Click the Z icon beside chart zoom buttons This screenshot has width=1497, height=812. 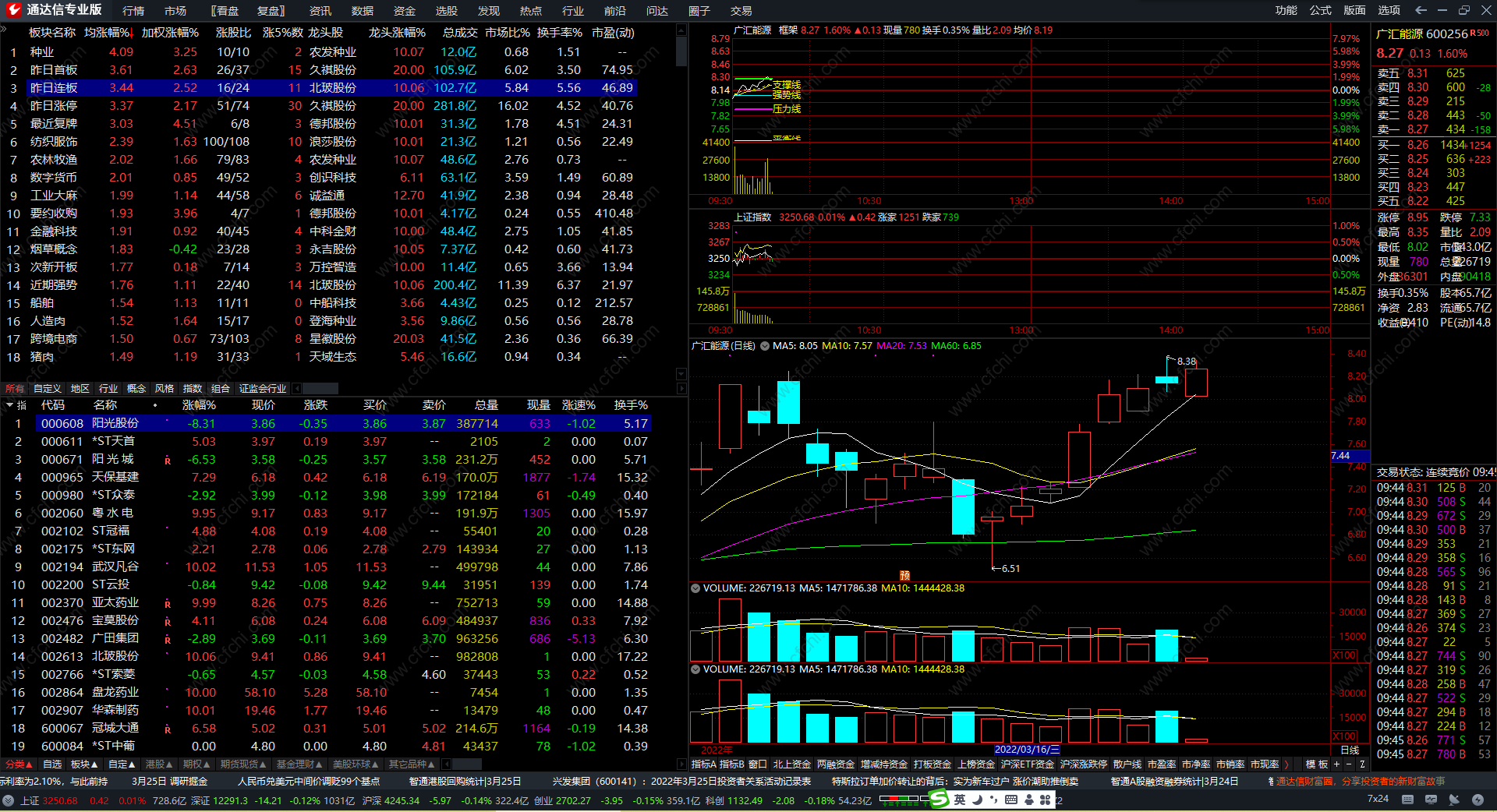coord(1362,764)
